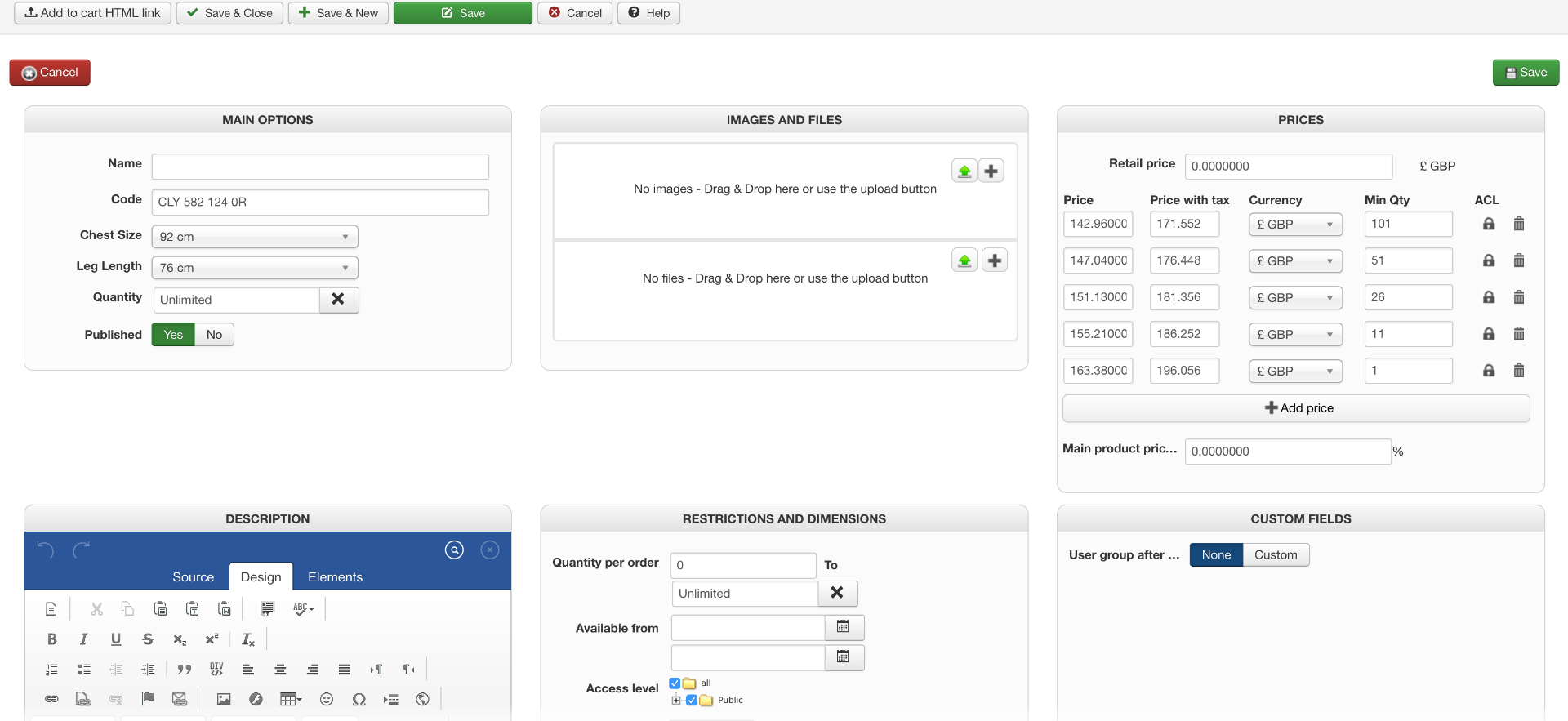Increase indent in the editor
This screenshot has height=721, width=1568.
tap(147, 670)
